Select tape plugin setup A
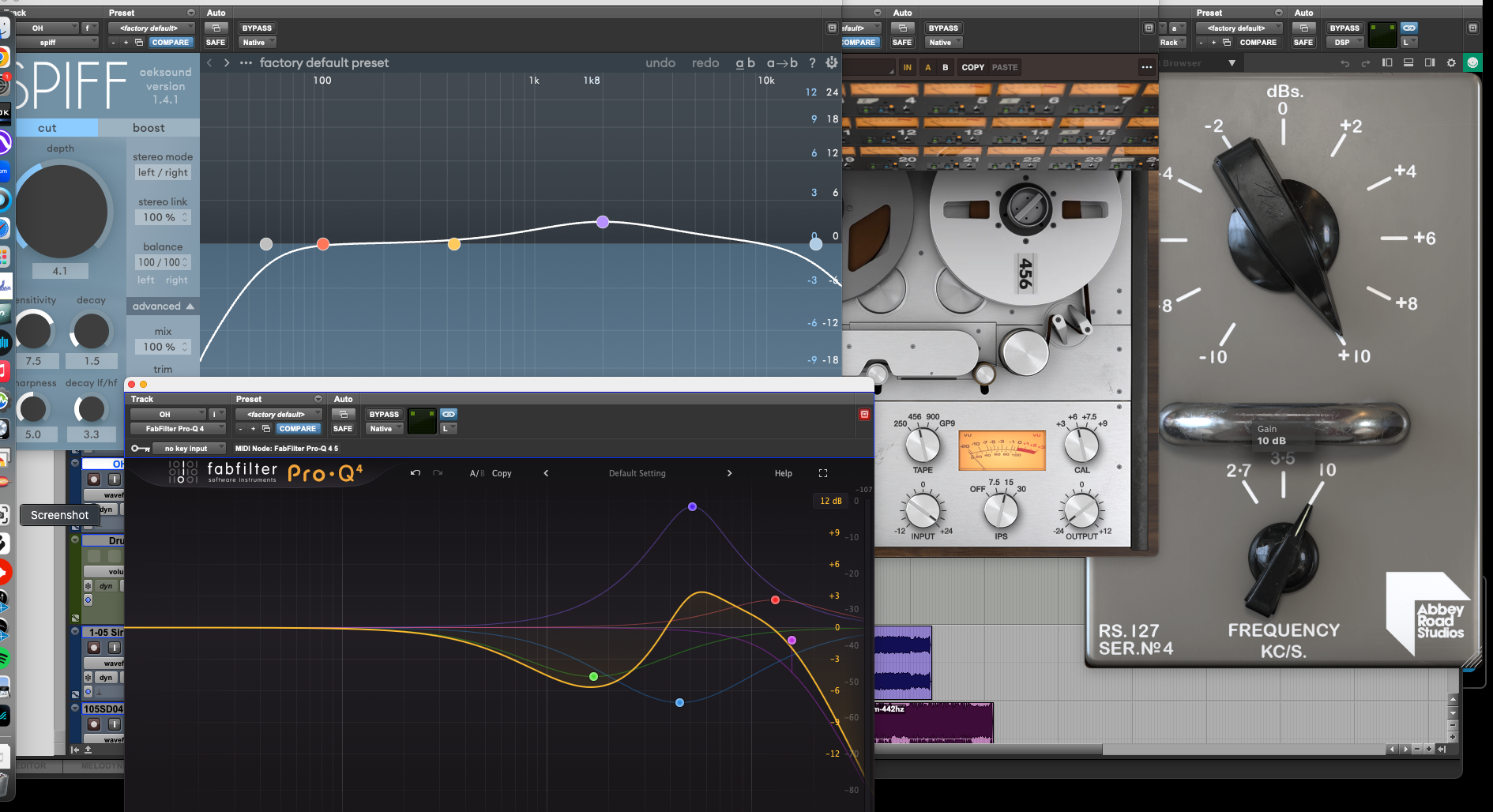Screen dimensions: 1493x812 928,67
